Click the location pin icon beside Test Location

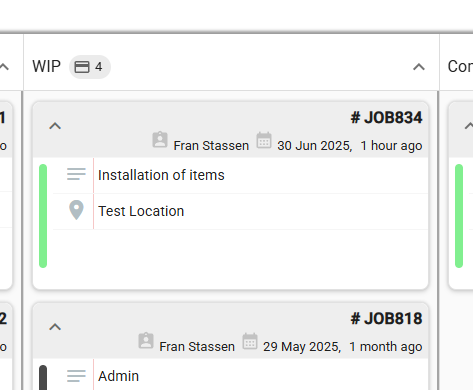tap(76, 210)
